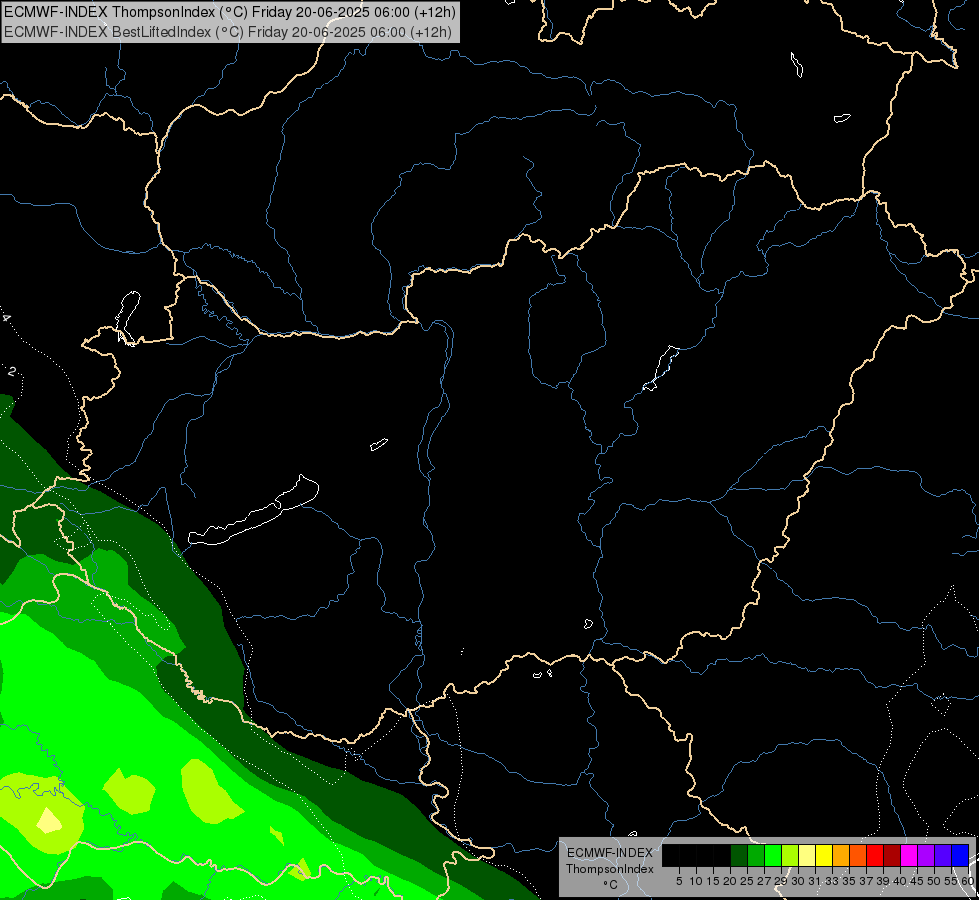Click the purple 45–50 legend swatch
The image size is (979, 900).
pos(926,855)
